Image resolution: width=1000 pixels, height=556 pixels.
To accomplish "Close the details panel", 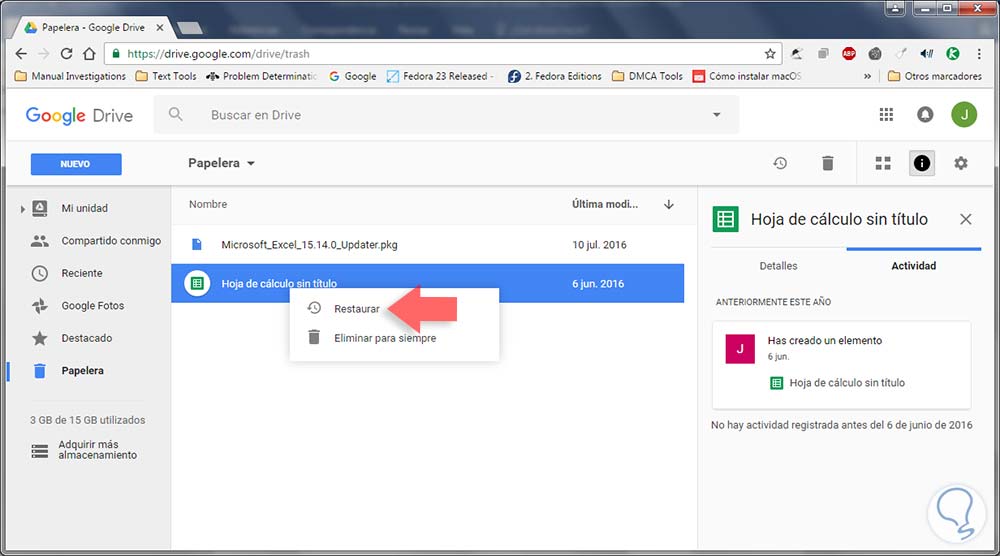I will (x=966, y=219).
